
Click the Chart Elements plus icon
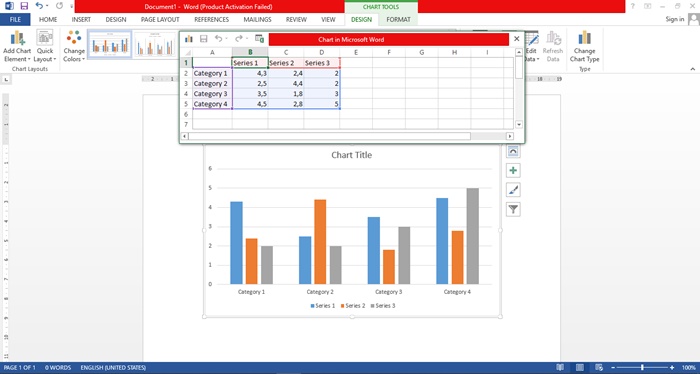coord(513,170)
